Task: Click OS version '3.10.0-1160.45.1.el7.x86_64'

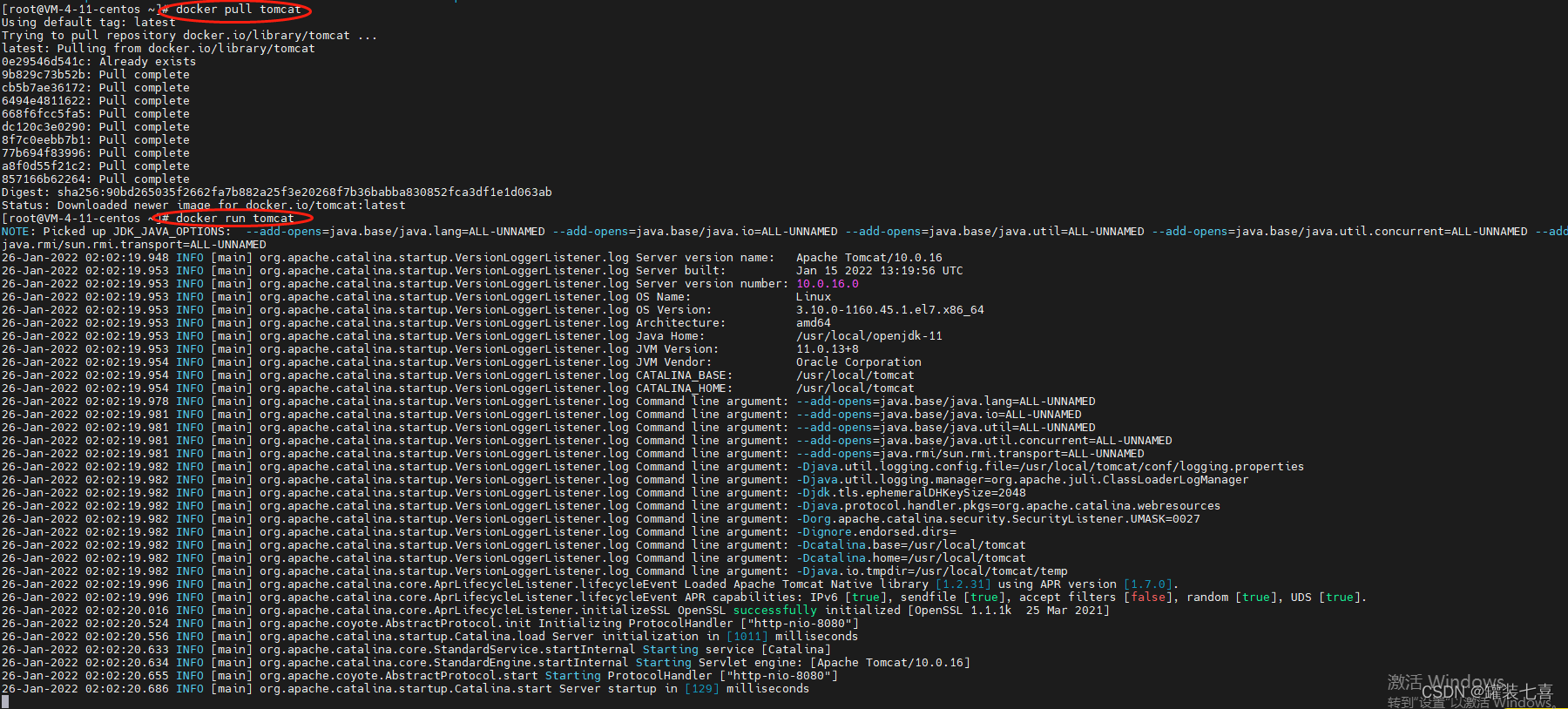Action: click(889, 310)
